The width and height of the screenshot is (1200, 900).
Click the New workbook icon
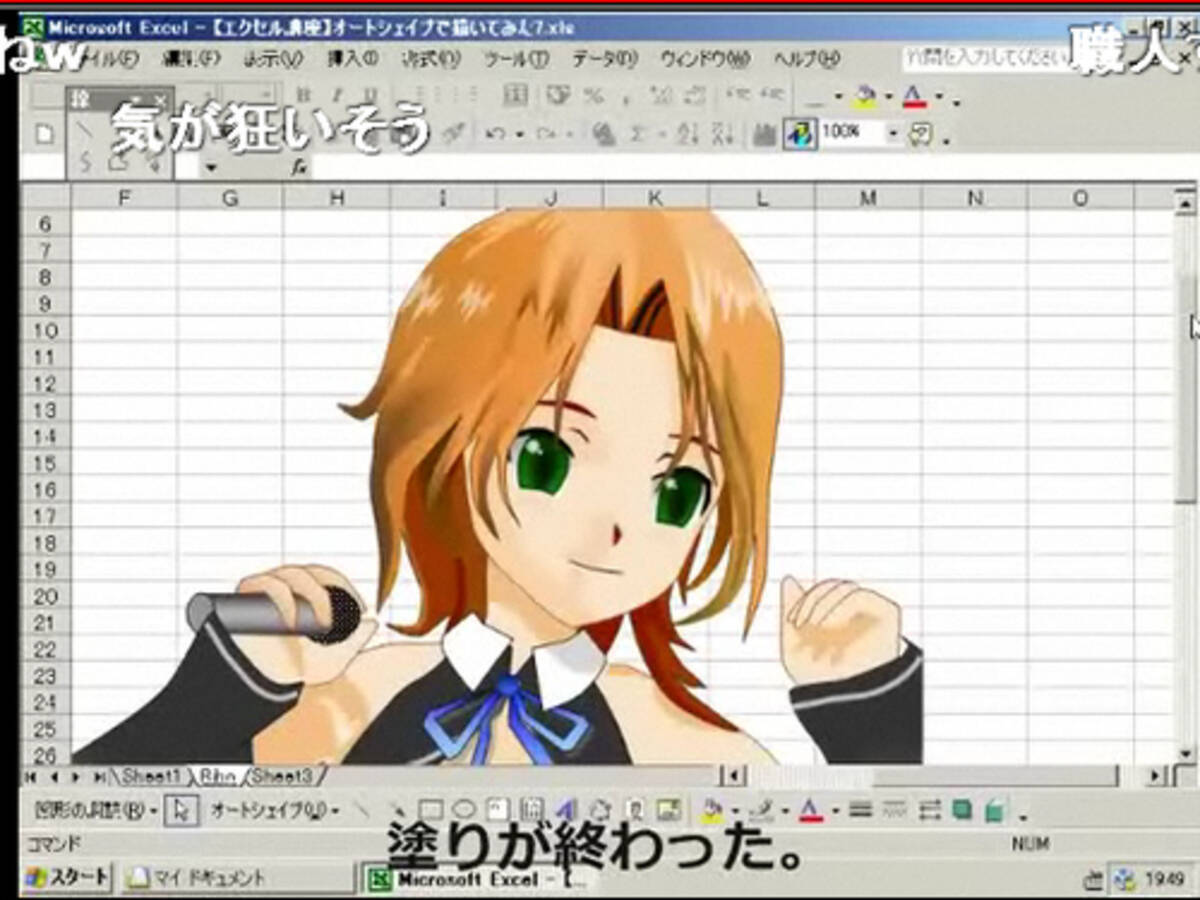[x=43, y=134]
